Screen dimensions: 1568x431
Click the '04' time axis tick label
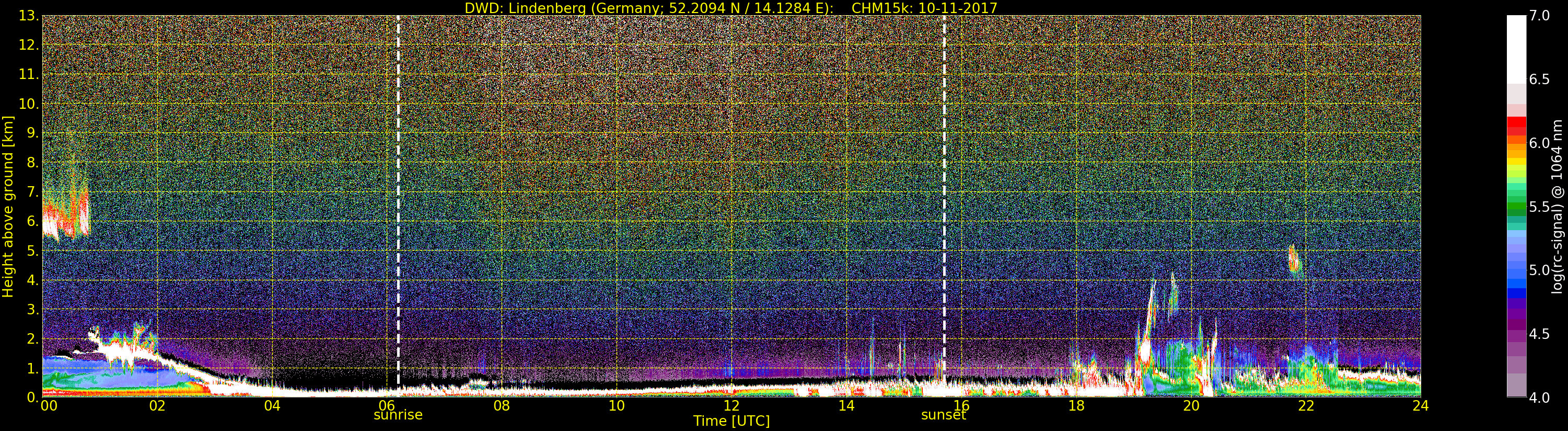click(272, 405)
